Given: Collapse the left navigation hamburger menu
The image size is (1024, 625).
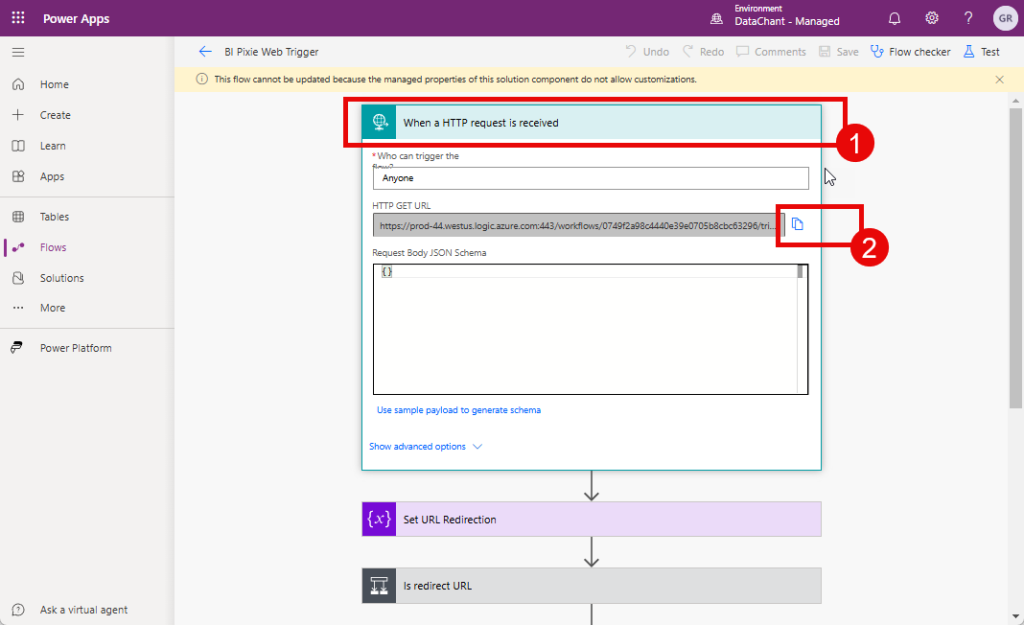Looking at the screenshot, I should pos(18,52).
